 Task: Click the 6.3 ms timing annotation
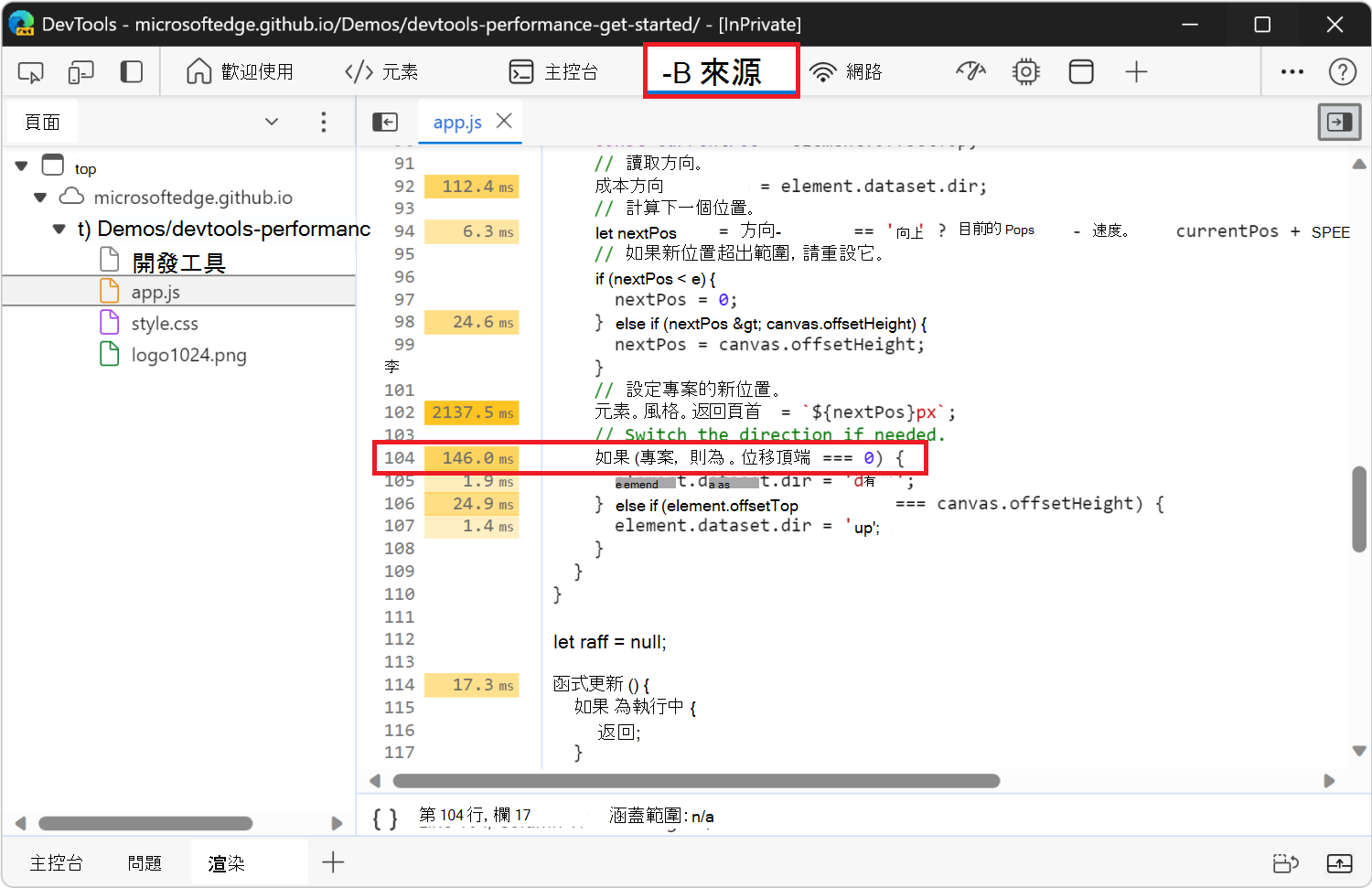(472, 232)
